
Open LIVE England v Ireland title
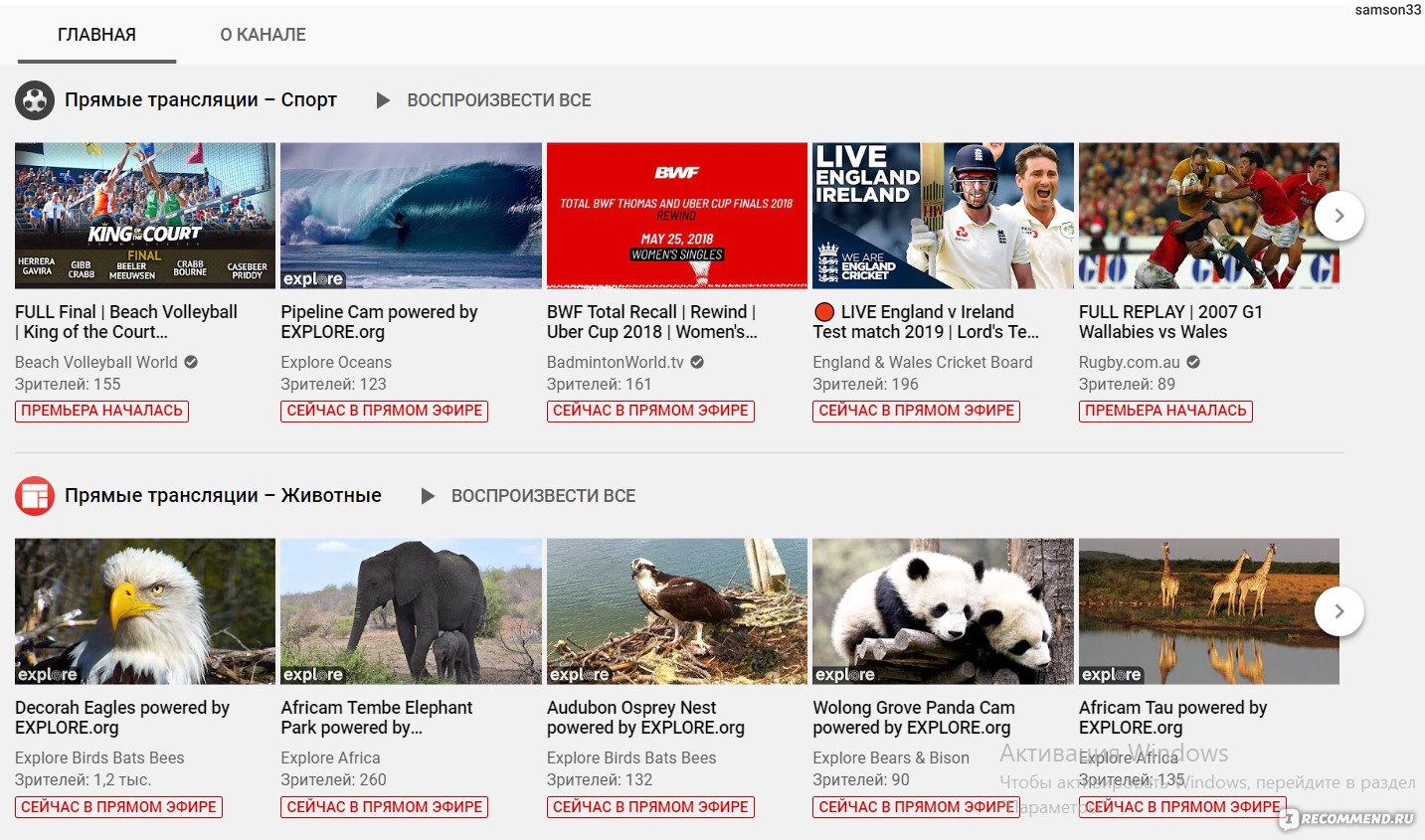[x=926, y=322]
